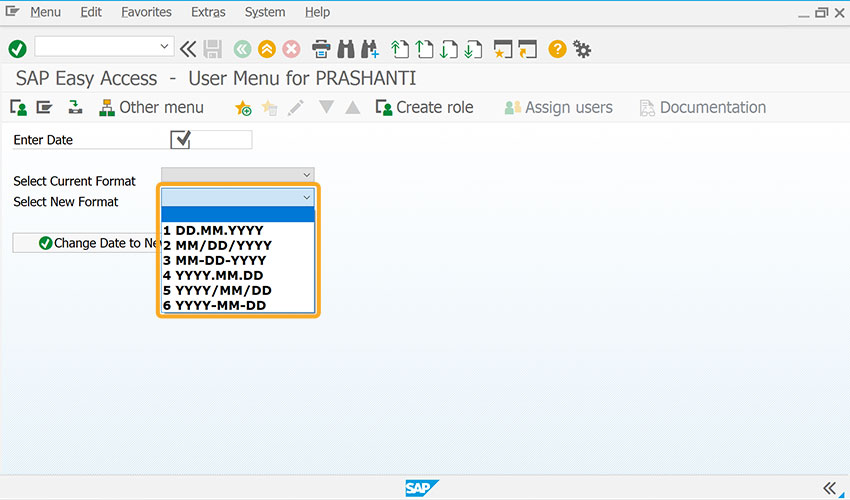Toggle the Enter Date checkbox field
The width and height of the screenshot is (850, 500).
coord(181,139)
